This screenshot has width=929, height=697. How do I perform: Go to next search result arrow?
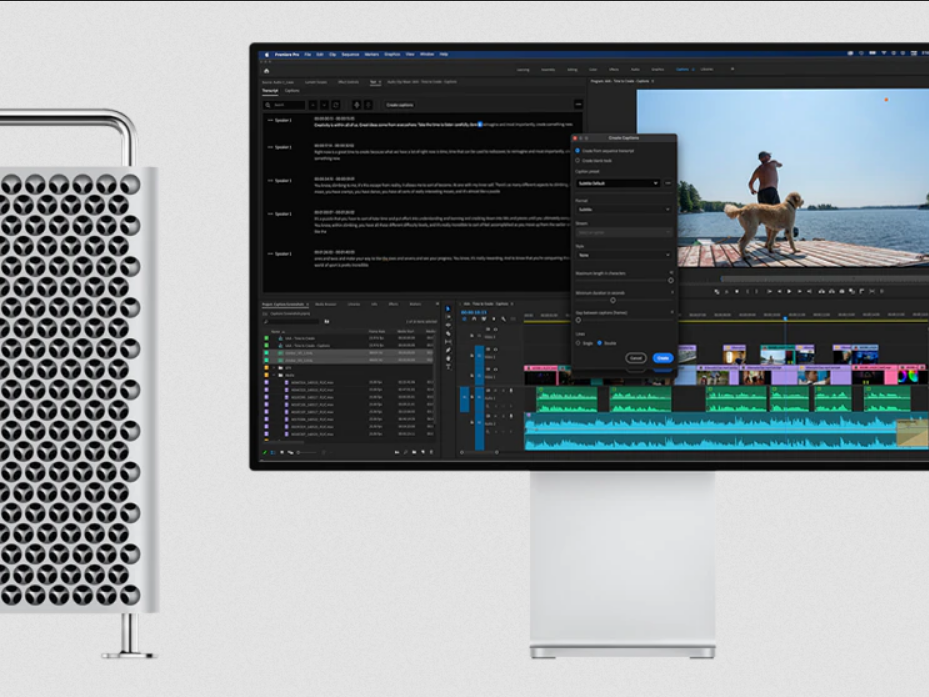(x=324, y=105)
